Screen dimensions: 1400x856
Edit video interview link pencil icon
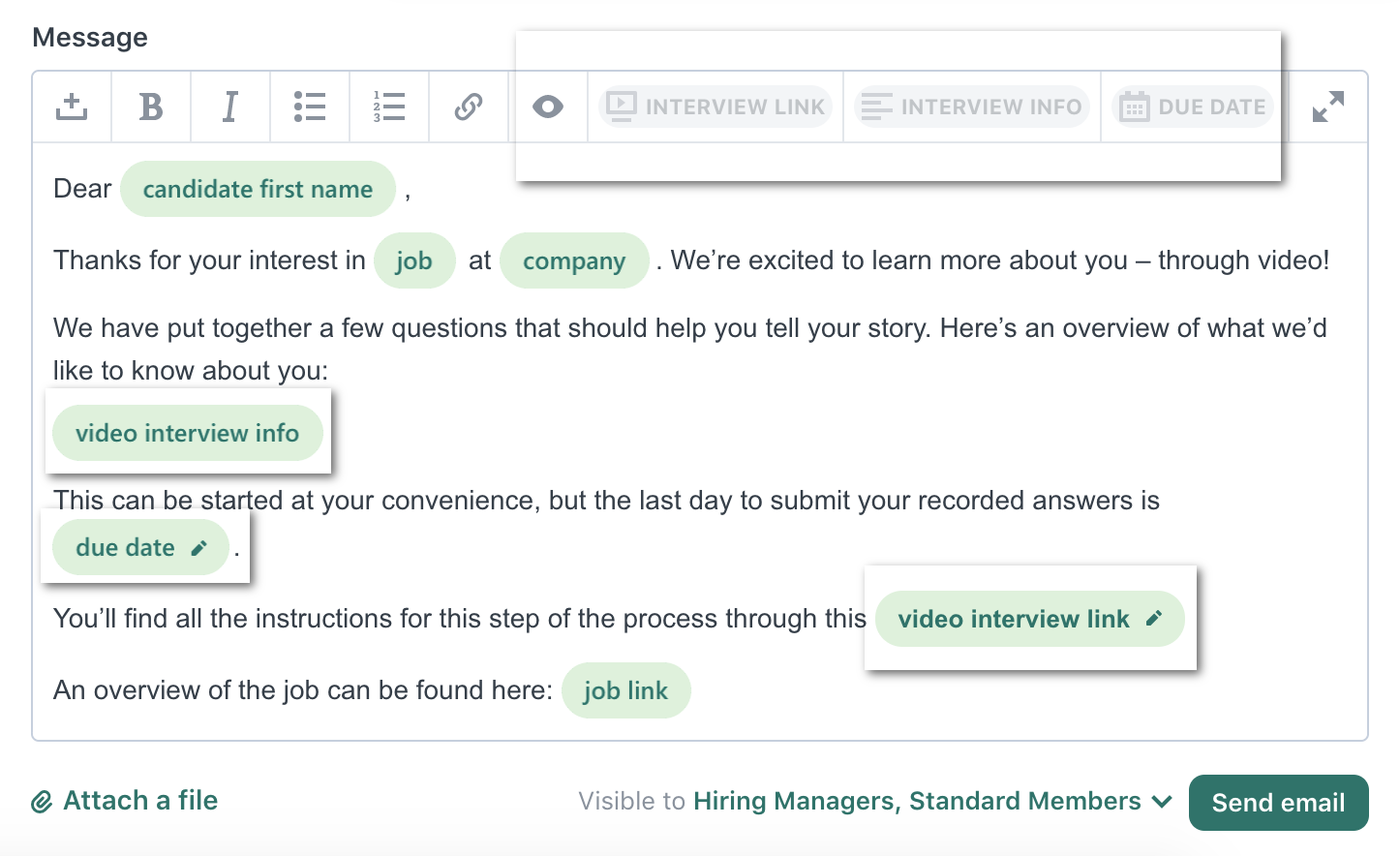coord(1154,619)
